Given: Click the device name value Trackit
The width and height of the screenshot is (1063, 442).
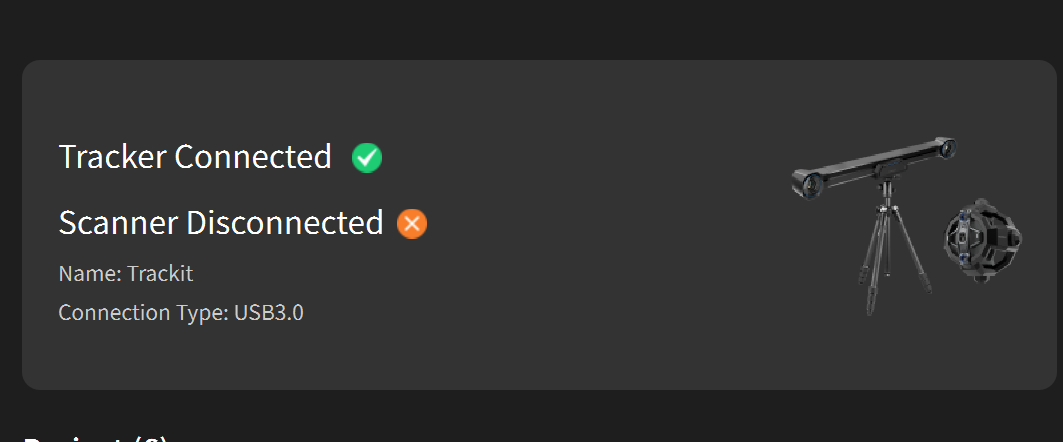Looking at the screenshot, I should [x=160, y=274].
